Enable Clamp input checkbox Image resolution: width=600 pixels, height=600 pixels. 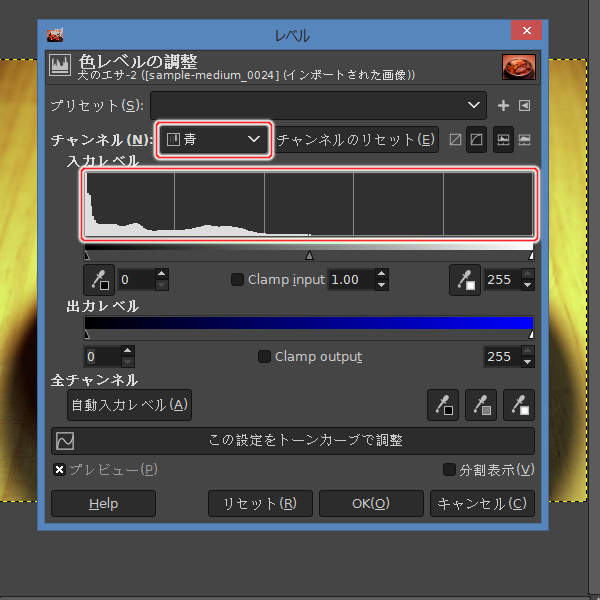click(237, 279)
